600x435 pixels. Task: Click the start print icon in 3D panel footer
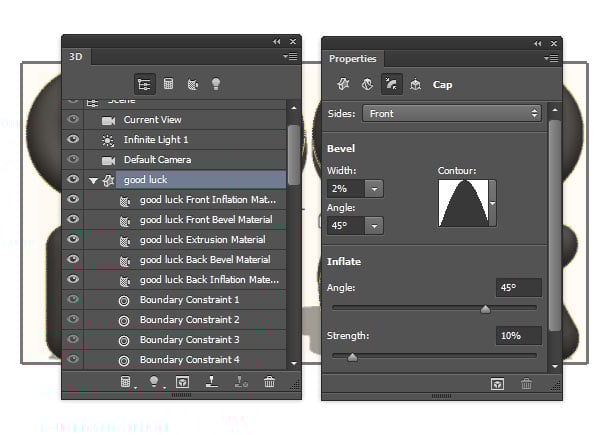click(241, 381)
